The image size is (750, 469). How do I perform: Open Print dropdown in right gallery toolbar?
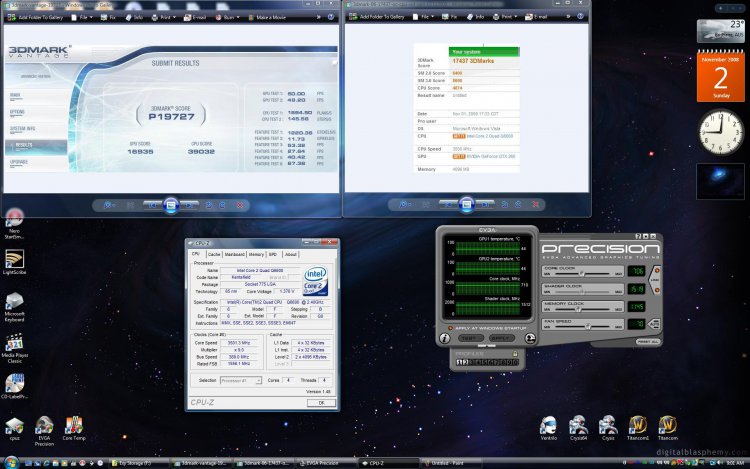pyautogui.click(x=505, y=17)
